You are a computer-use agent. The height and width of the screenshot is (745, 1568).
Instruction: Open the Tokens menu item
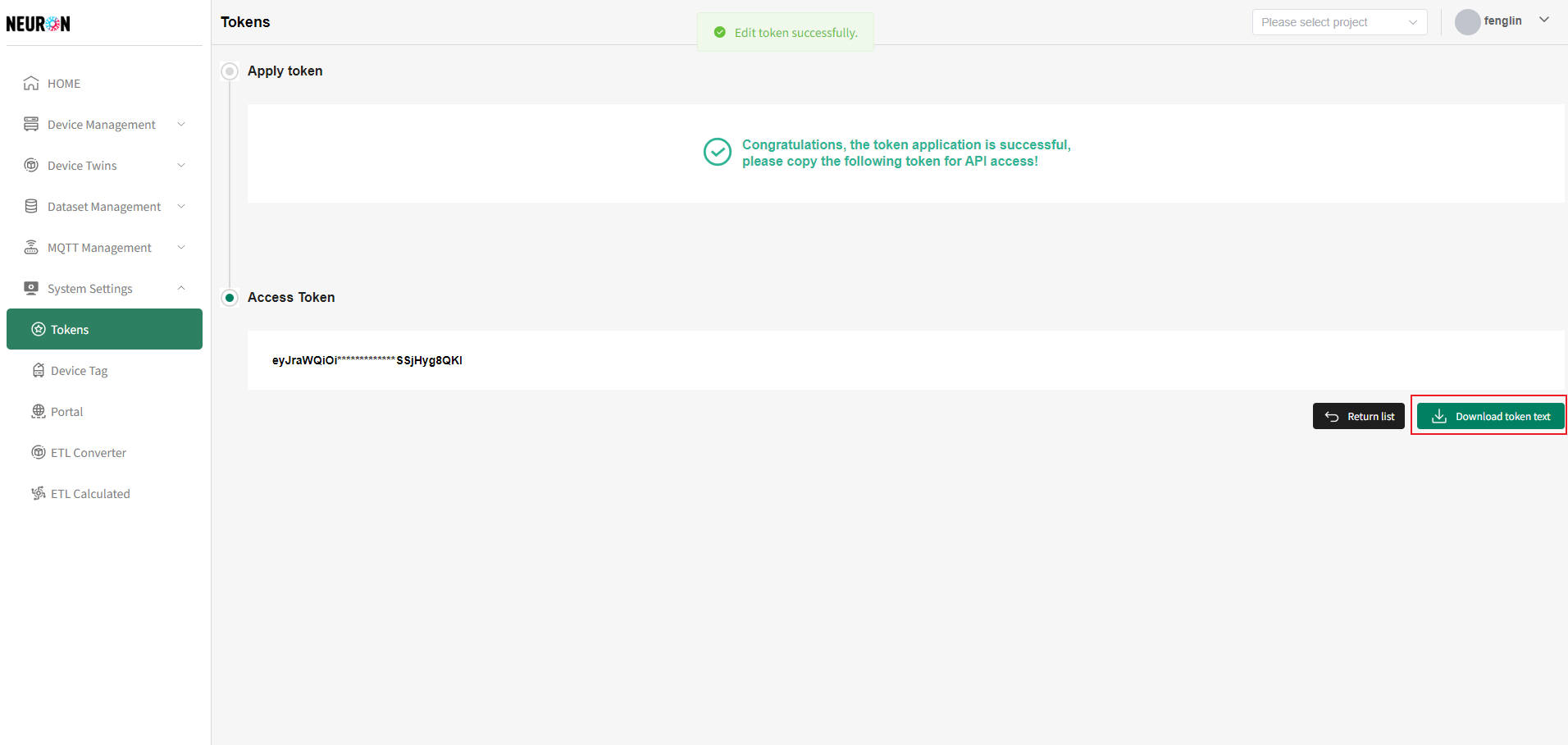pos(104,329)
